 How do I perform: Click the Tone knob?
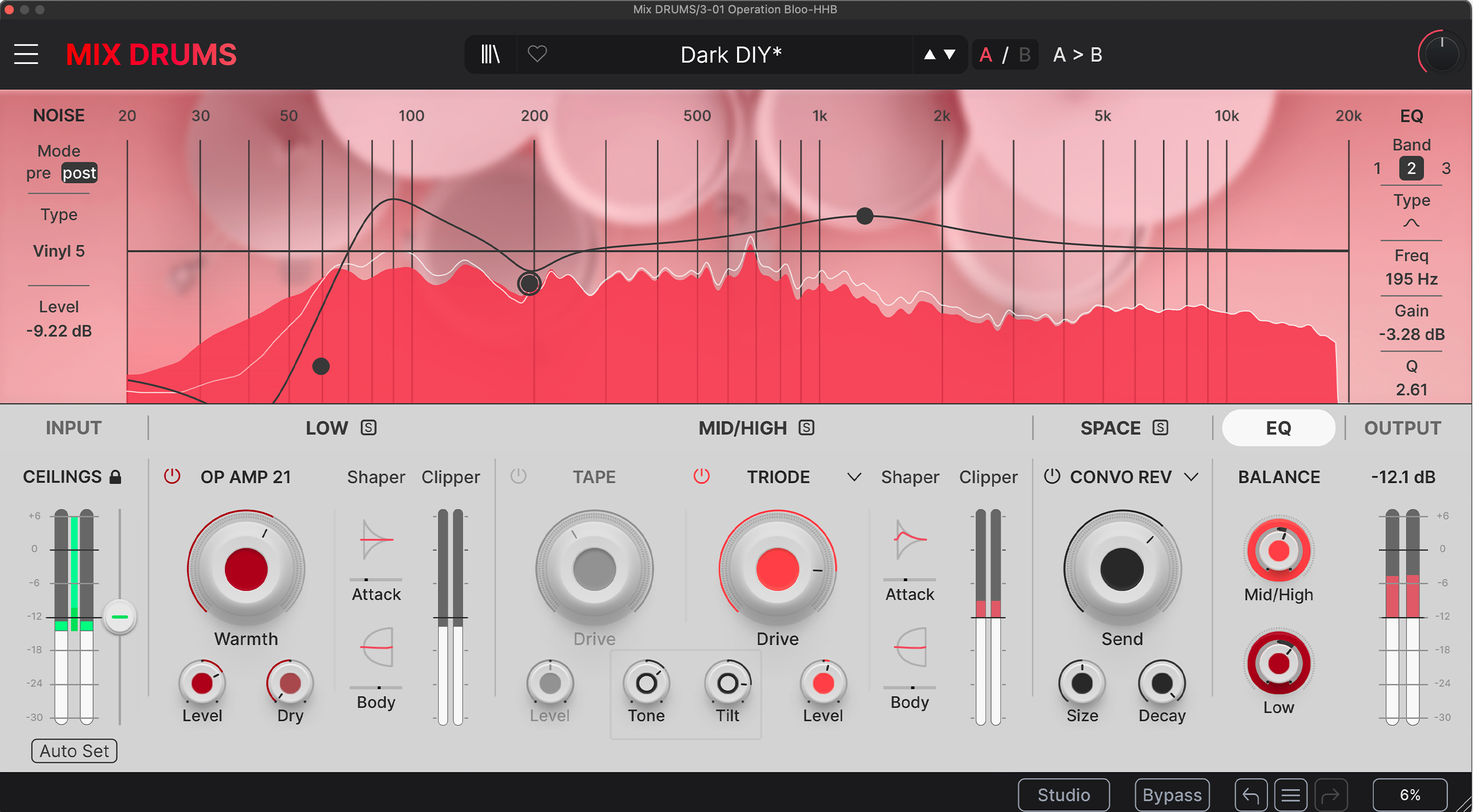(646, 682)
